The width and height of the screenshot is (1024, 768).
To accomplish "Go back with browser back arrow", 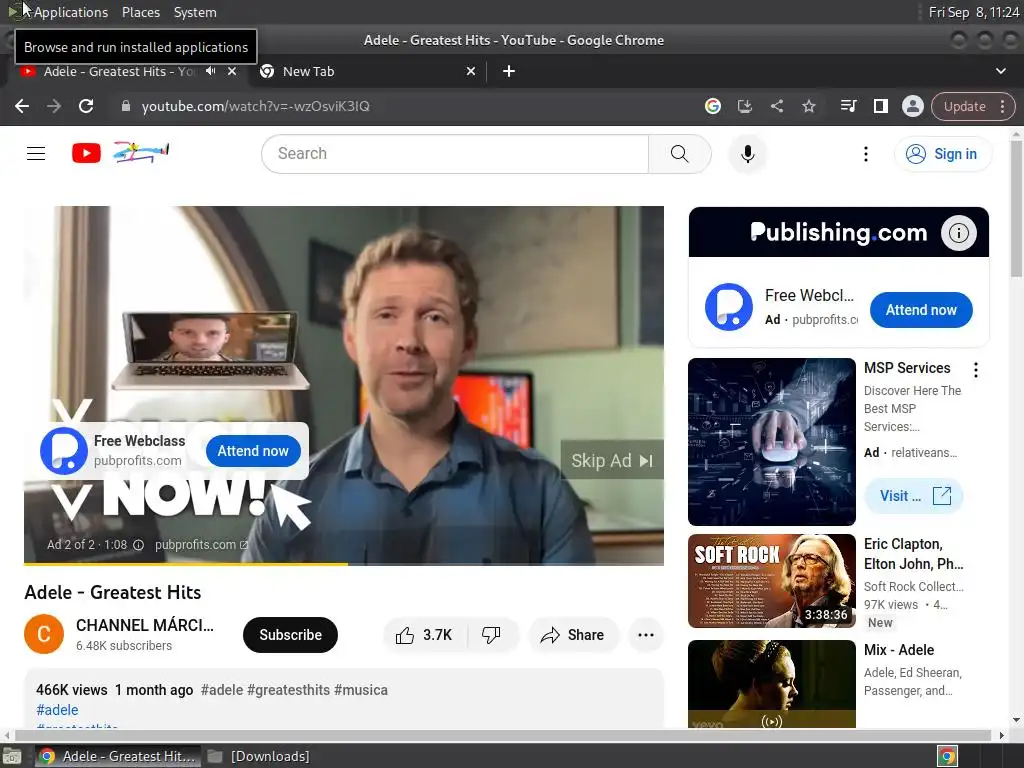I will [x=22, y=106].
